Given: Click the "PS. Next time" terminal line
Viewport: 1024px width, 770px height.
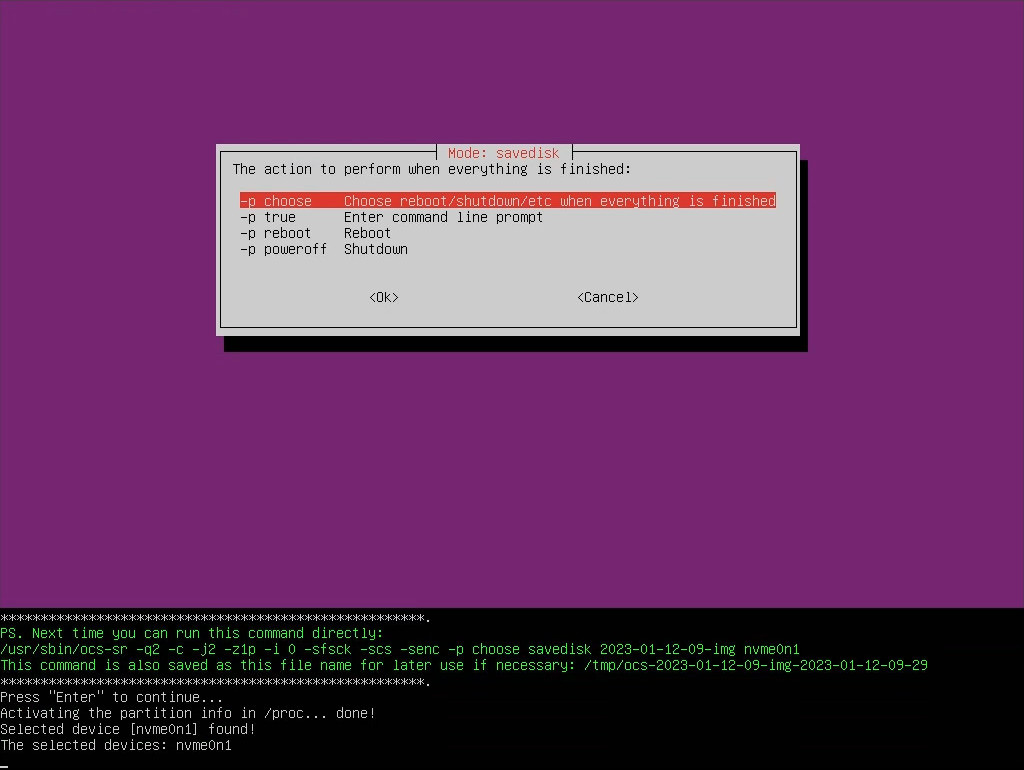Looking at the screenshot, I should click(x=191, y=633).
